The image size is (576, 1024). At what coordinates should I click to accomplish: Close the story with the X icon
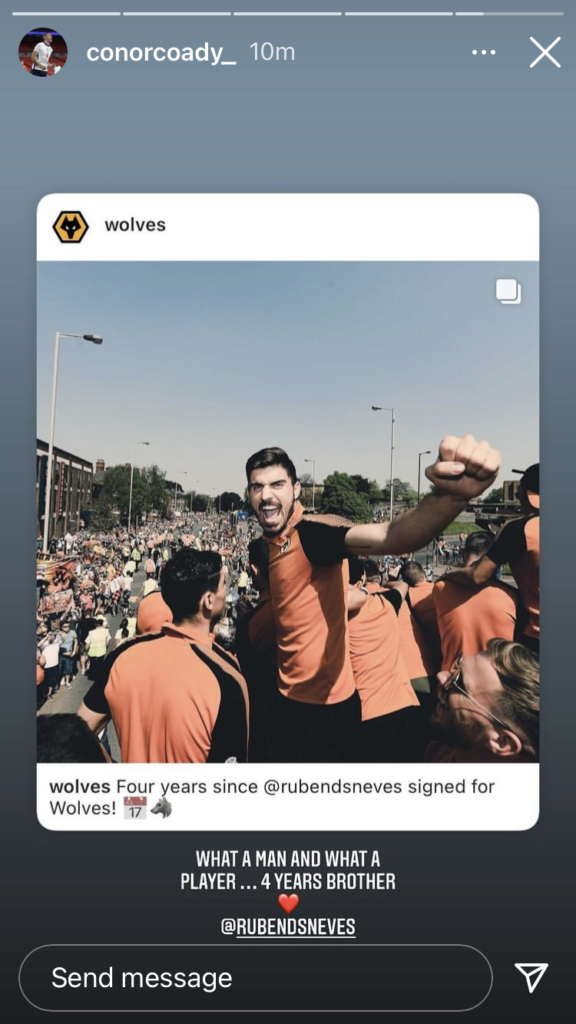(x=545, y=52)
